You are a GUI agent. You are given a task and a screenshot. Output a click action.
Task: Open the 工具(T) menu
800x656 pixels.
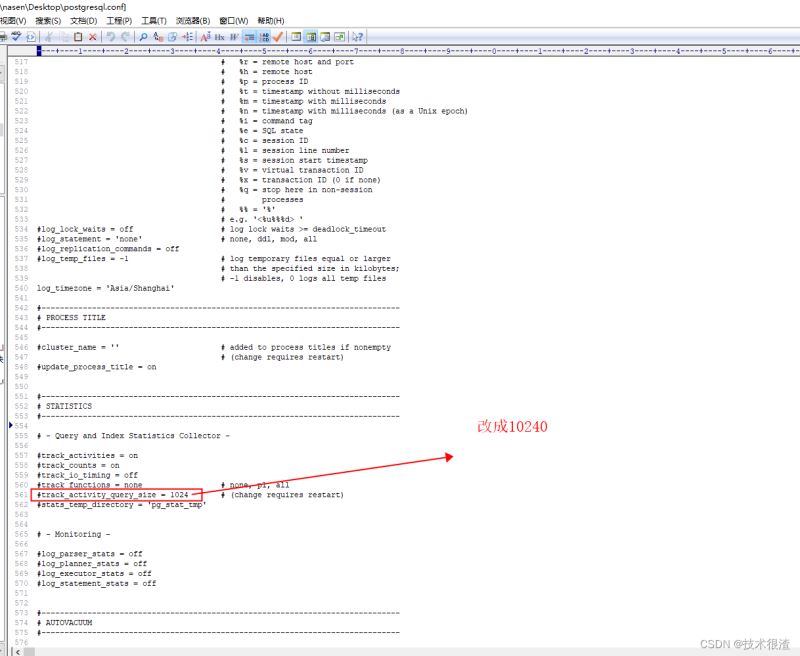[x=154, y=20]
